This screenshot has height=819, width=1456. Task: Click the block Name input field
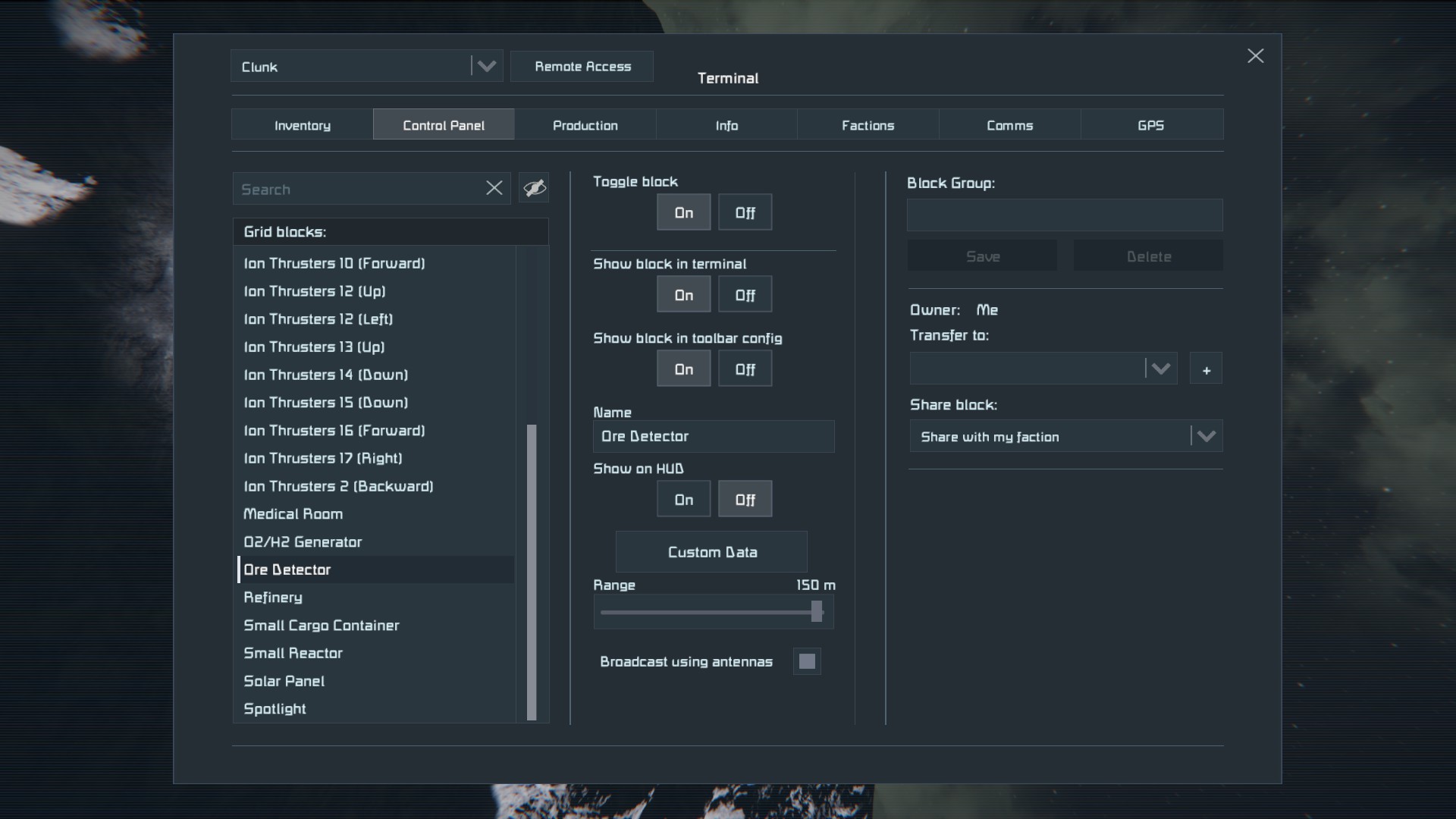click(x=713, y=437)
